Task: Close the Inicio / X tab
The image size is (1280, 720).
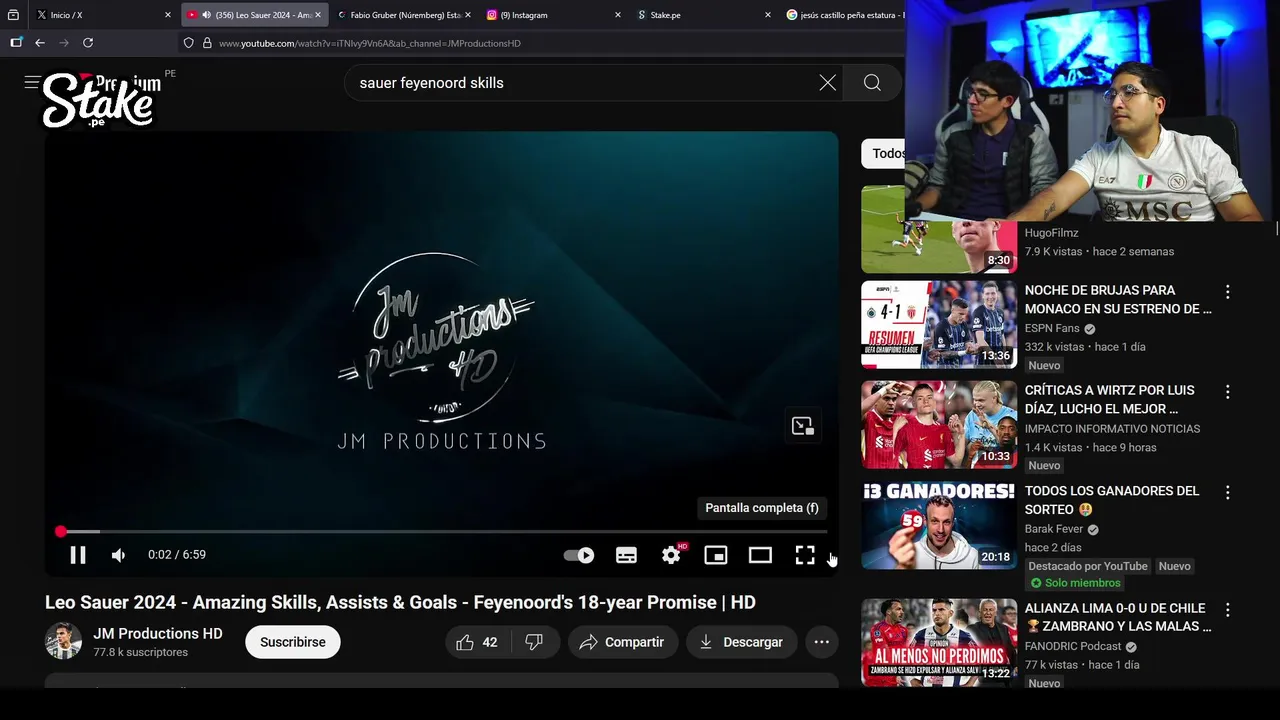Action: coord(168,15)
